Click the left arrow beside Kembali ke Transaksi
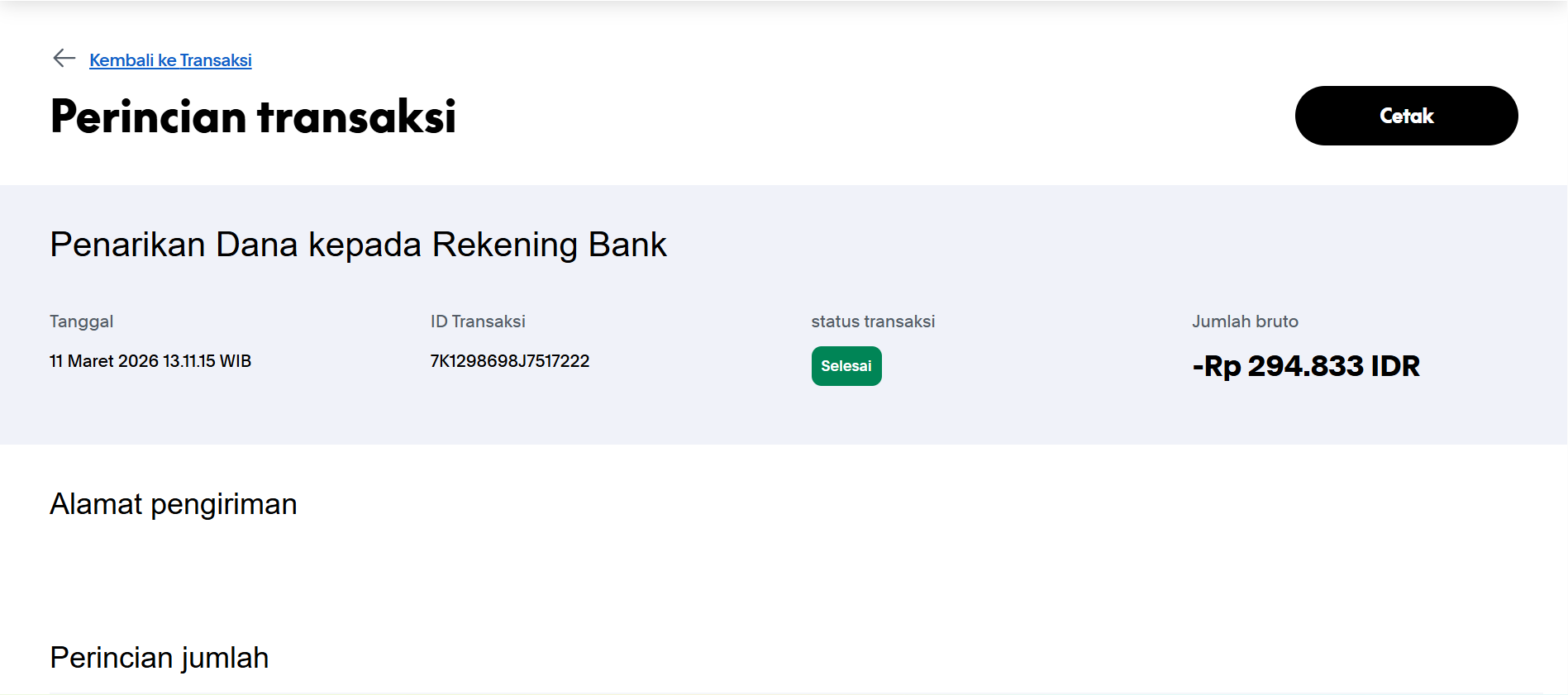Screen dimensions: 1568x695 (64, 59)
